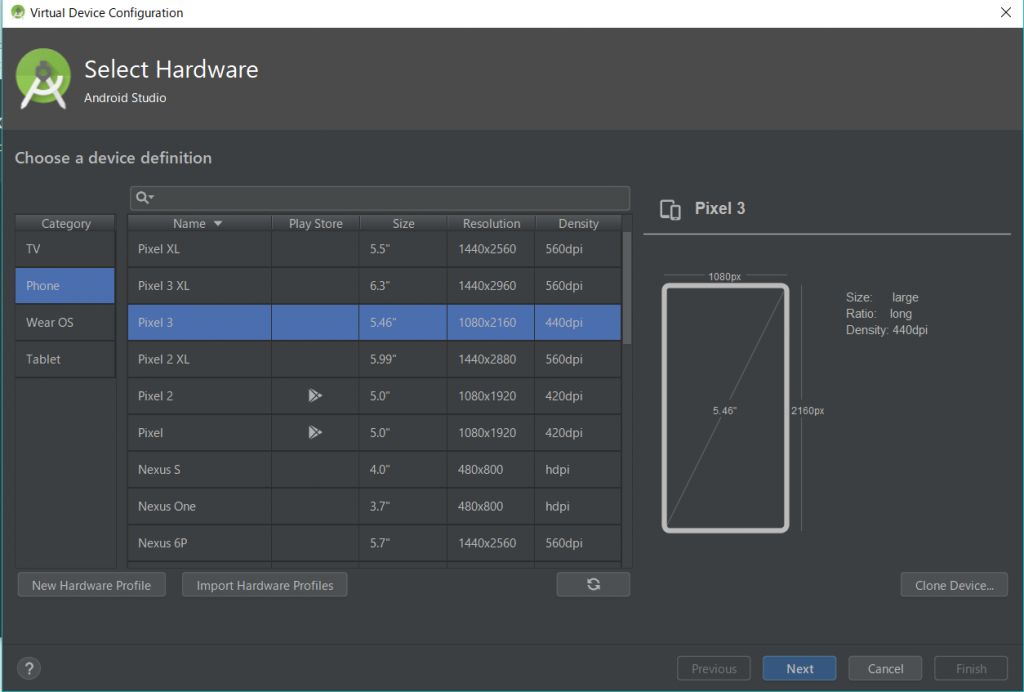Click the refresh device list icon button

tap(593, 585)
